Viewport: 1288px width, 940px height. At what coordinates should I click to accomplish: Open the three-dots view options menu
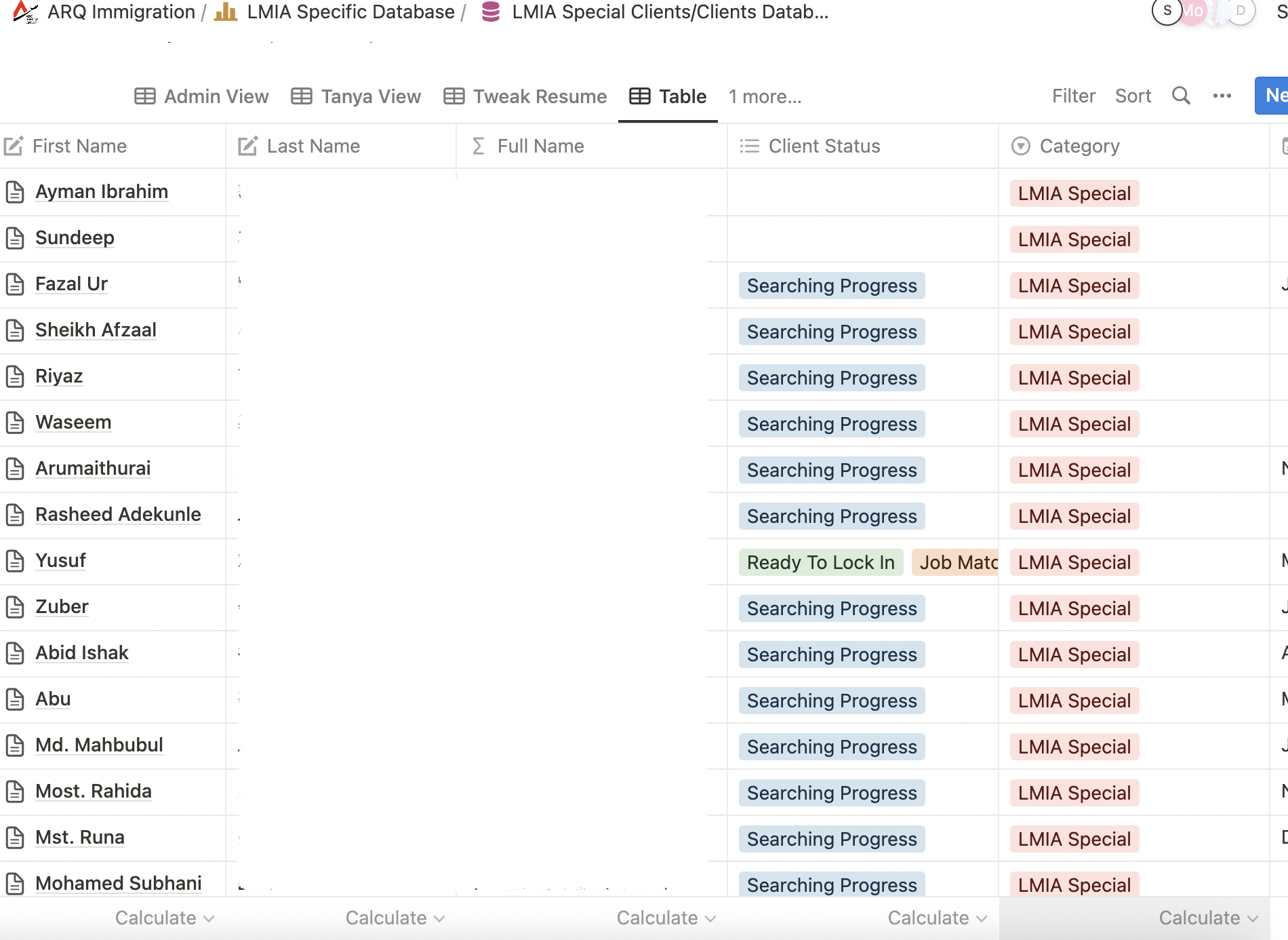pyautogui.click(x=1222, y=96)
